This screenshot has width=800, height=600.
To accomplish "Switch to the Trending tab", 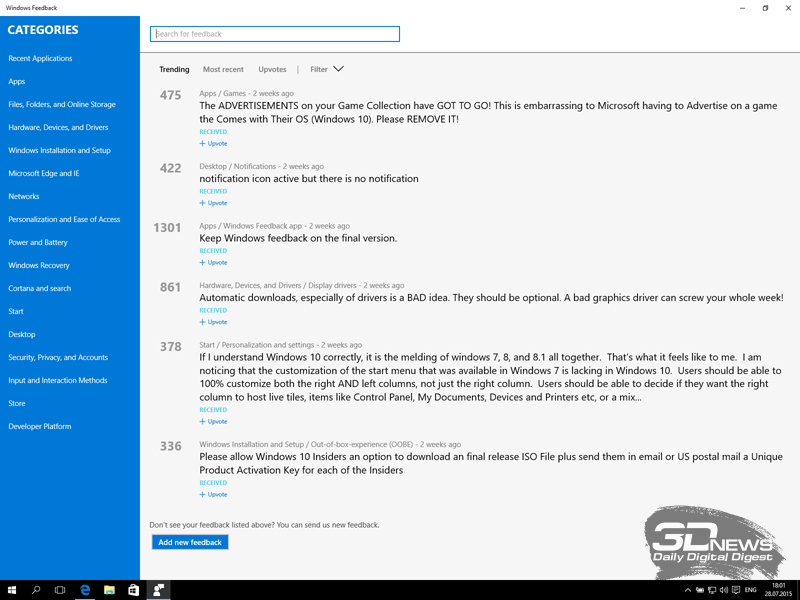I will (x=174, y=69).
